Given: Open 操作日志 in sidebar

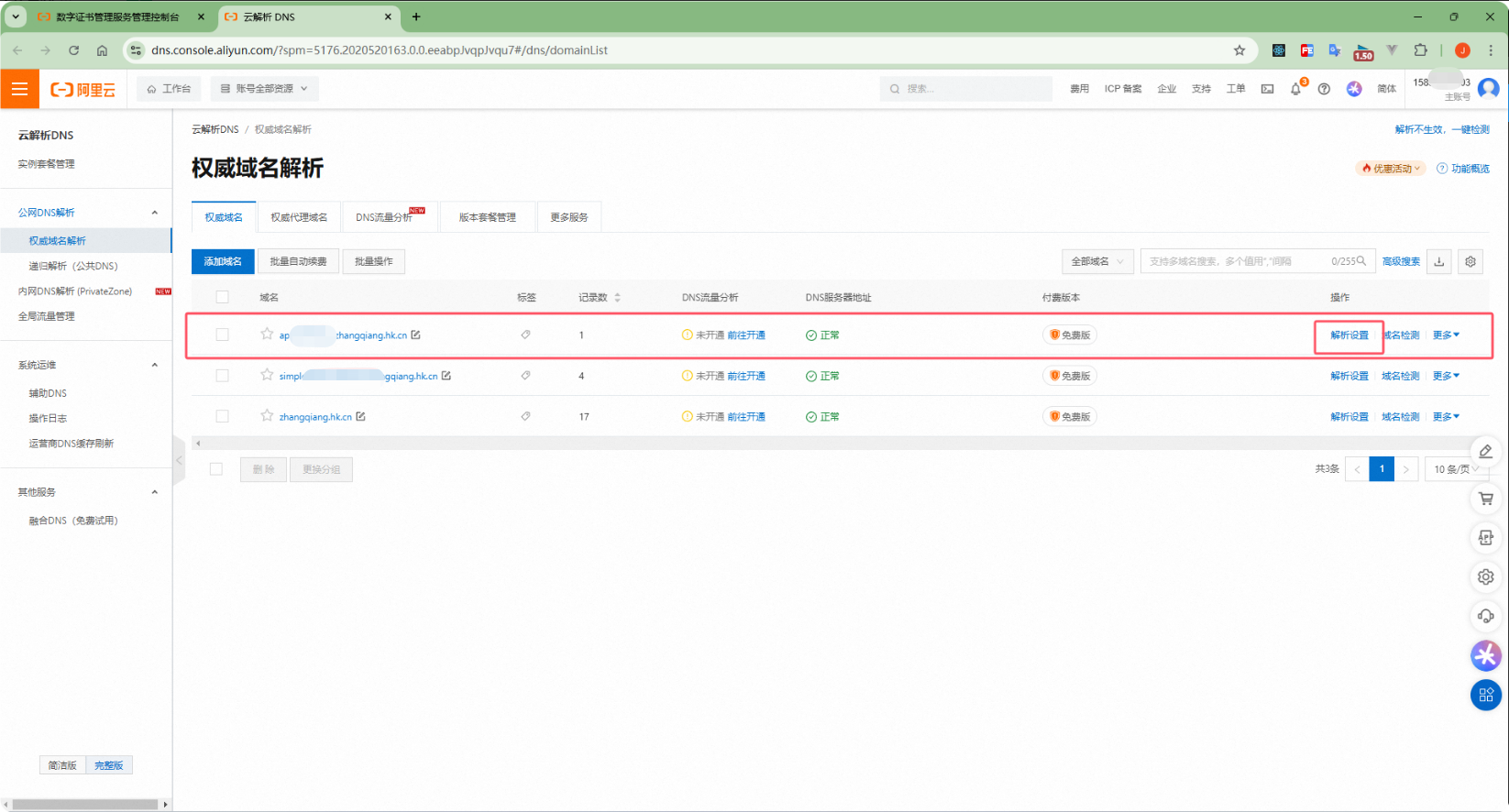Looking at the screenshot, I should 48,418.
